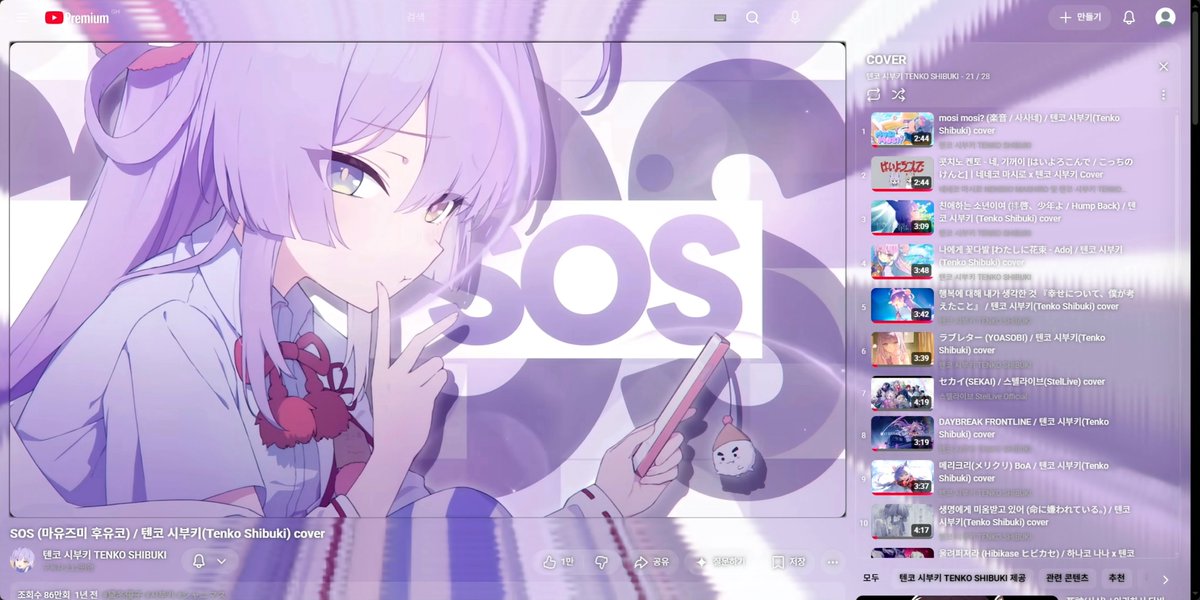
Task: Select 텐코 시부키 TENKO SHIBUKI 제공 chip
Action: 962,578
